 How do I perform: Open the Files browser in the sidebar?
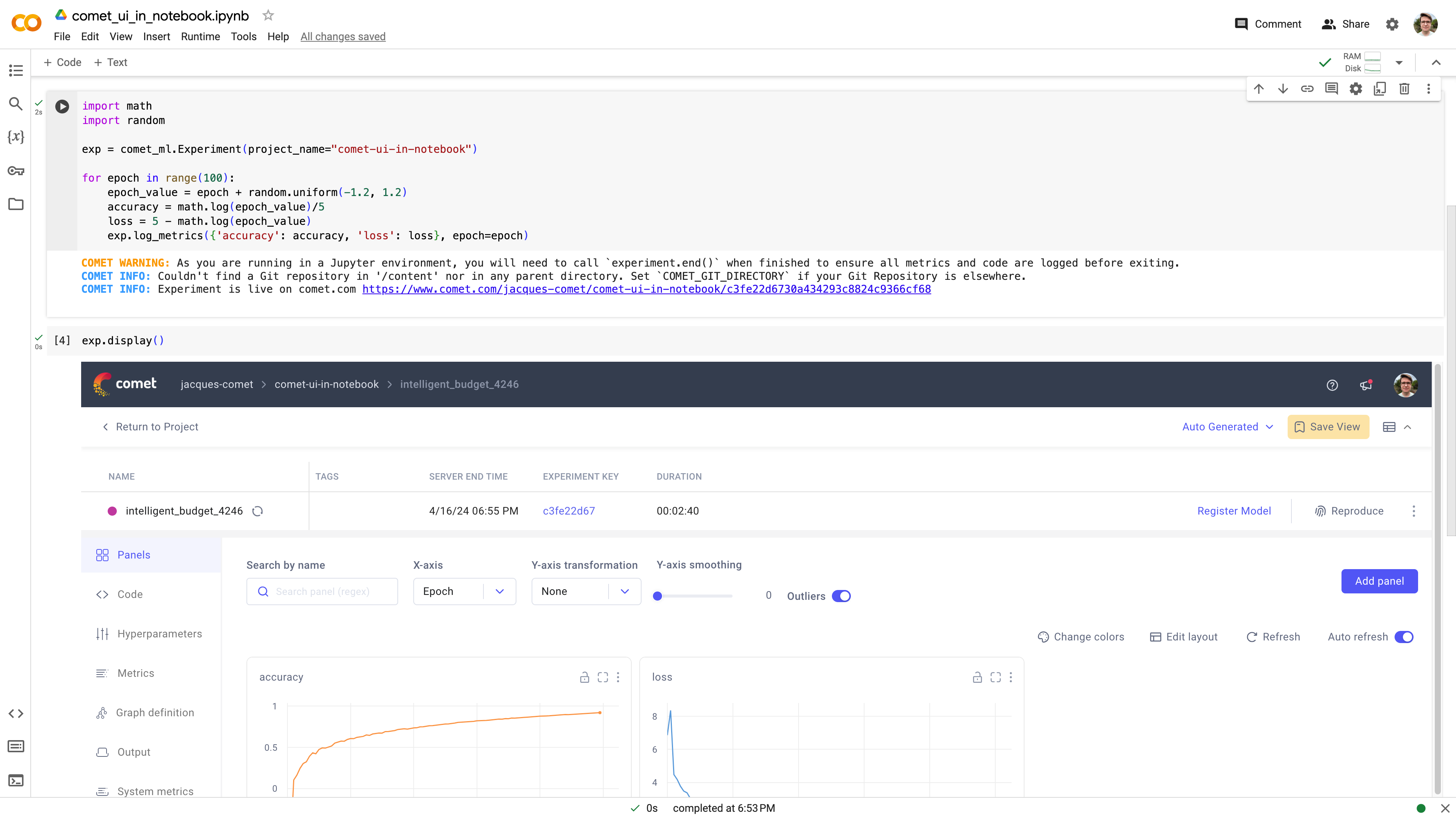click(15, 204)
